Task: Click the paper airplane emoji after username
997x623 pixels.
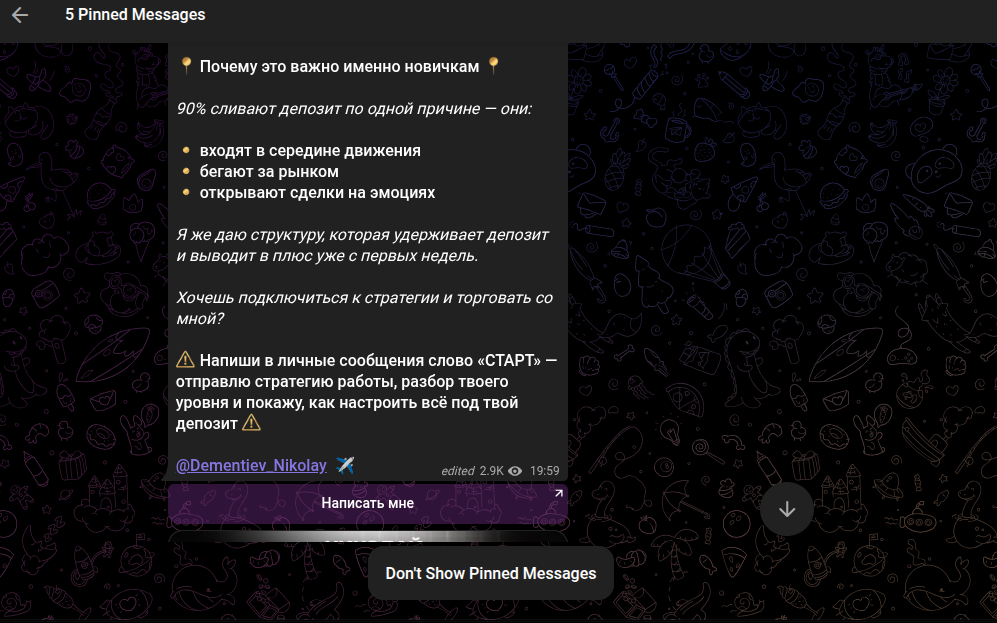Action: click(345, 465)
